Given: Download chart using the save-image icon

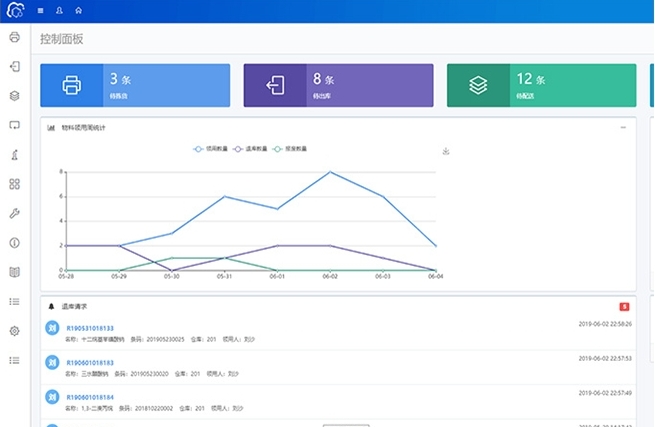Looking at the screenshot, I should pos(446,151).
